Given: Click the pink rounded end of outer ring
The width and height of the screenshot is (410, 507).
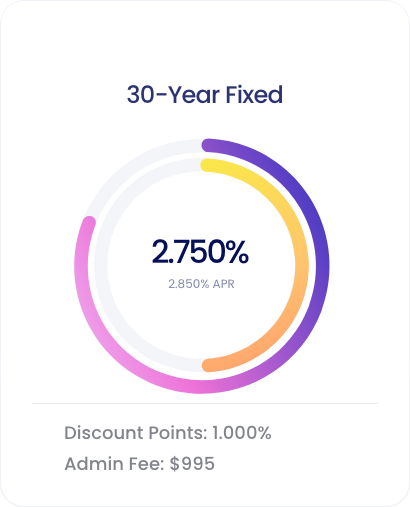Looking at the screenshot, I should pyautogui.click(x=89, y=223).
